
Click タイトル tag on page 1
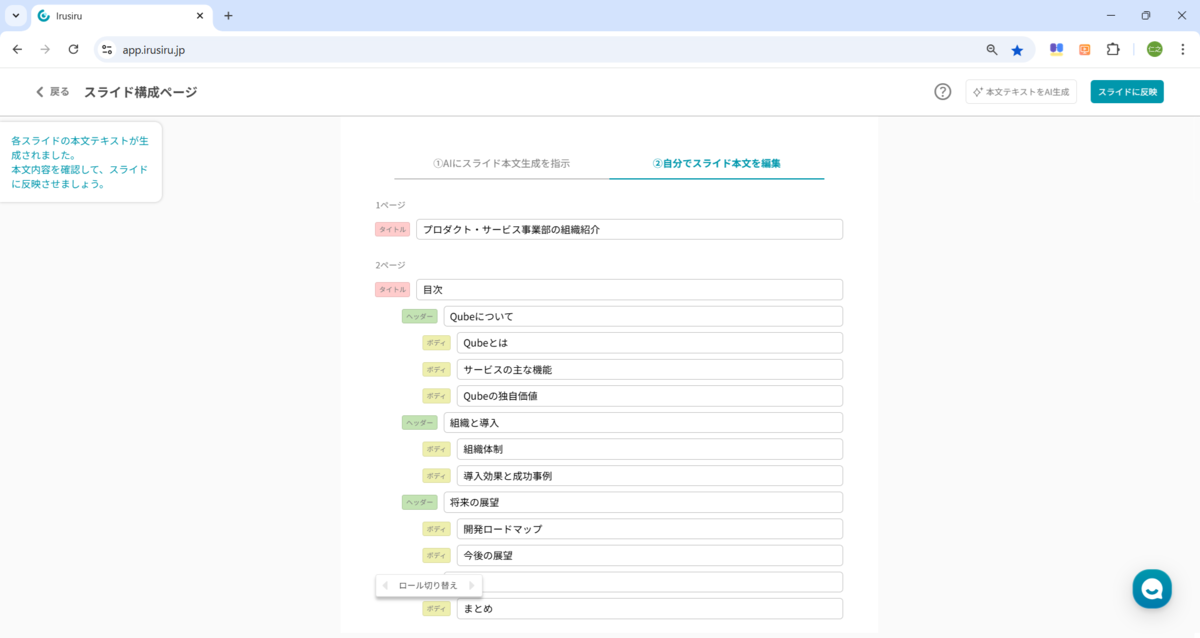pos(392,229)
